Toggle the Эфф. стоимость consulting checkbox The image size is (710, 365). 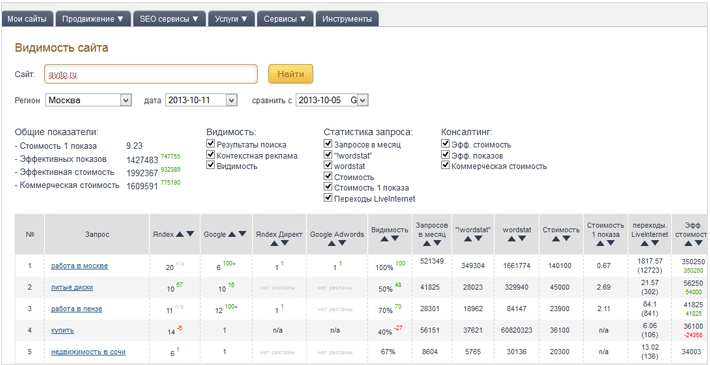pos(446,144)
